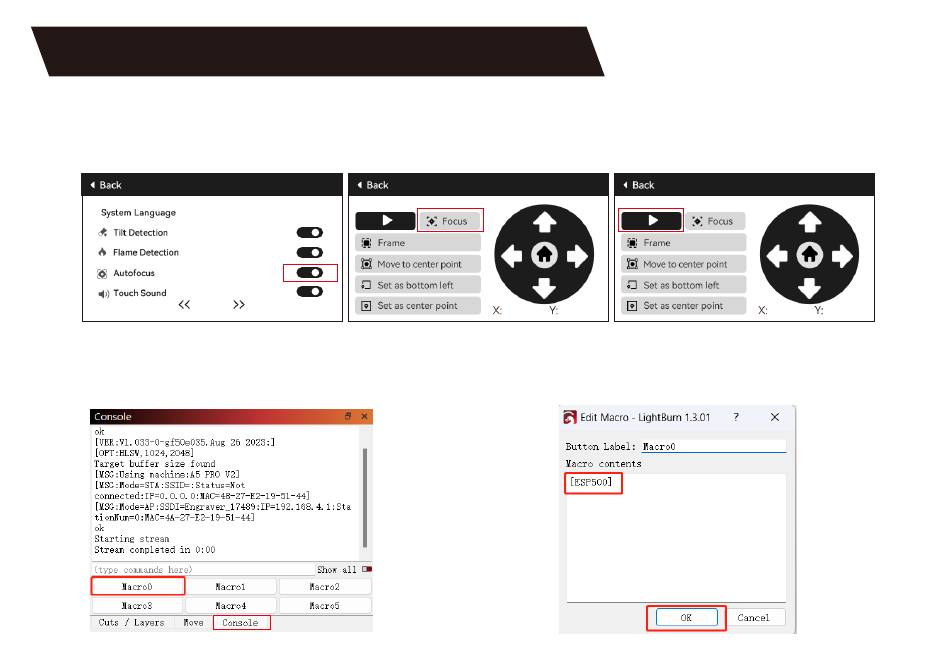Close the Console panel with X icon

coord(364,416)
